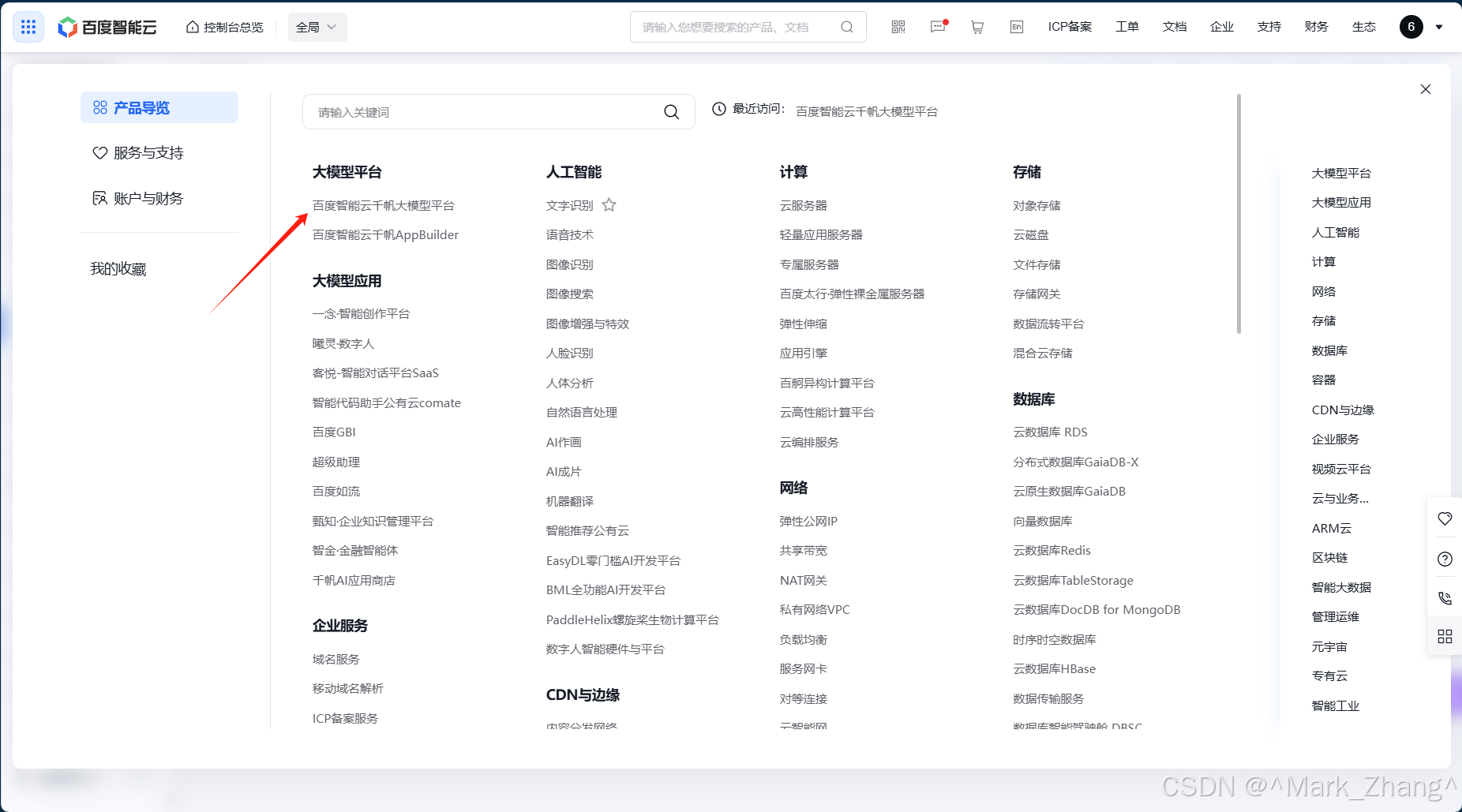
Task: Click the floating heart favorites icon
Action: tap(1445, 518)
